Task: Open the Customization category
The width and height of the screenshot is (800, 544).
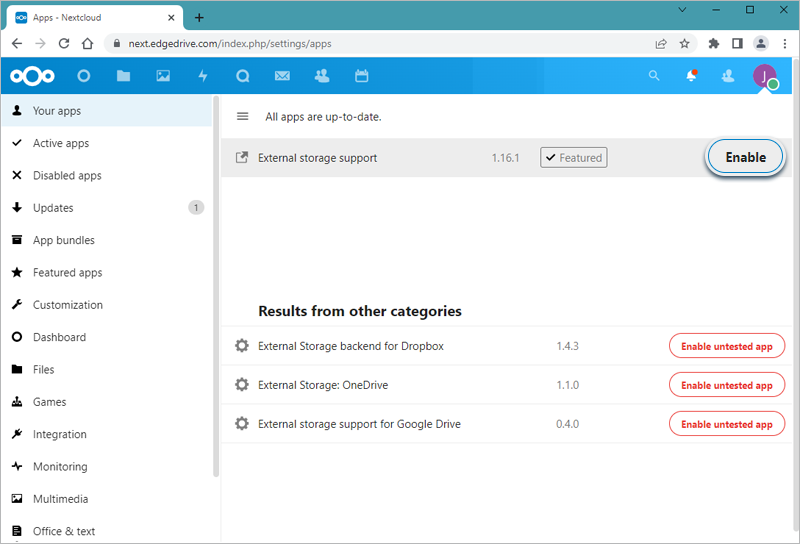Action: (x=107, y=305)
